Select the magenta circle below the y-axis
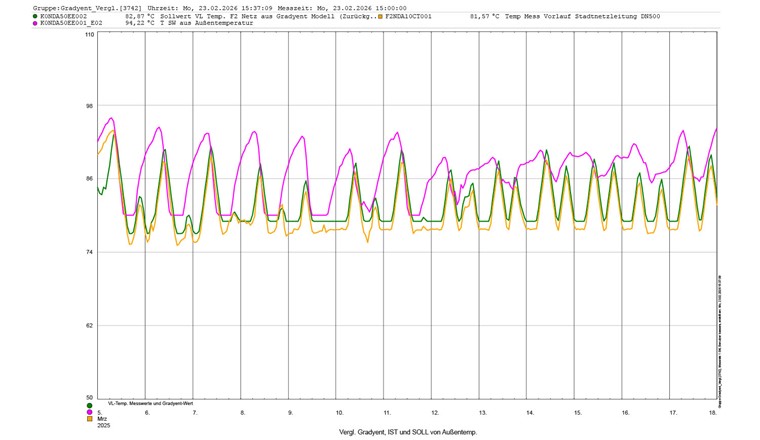The image size is (760, 440). (x=89, y=412)
